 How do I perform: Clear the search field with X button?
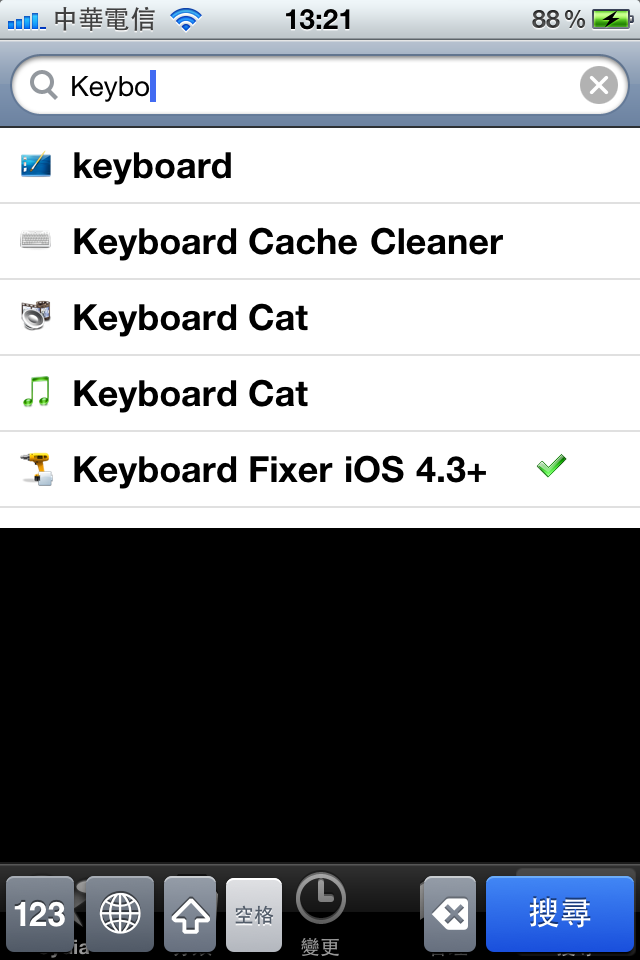(598, 85)
